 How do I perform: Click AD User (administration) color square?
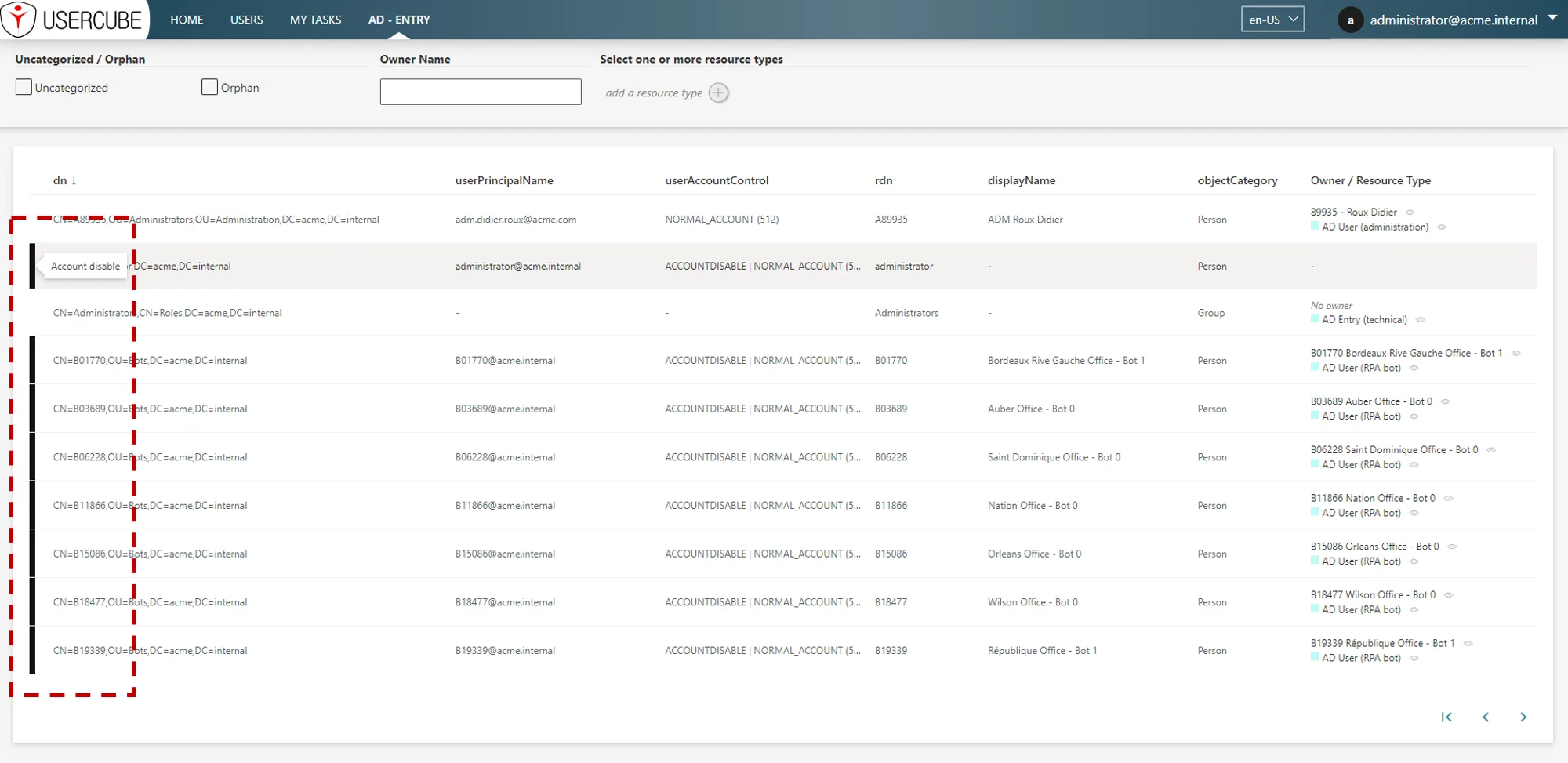1315,227
